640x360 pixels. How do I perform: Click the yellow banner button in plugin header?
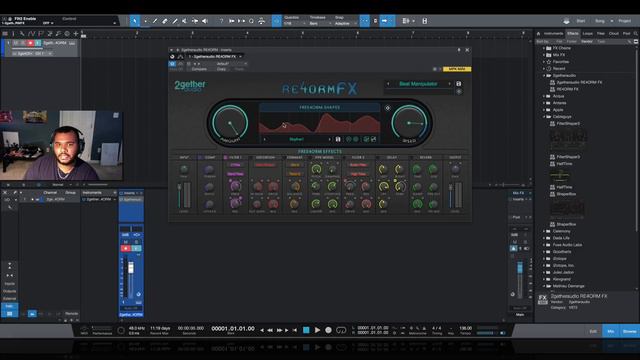point(457,69)
